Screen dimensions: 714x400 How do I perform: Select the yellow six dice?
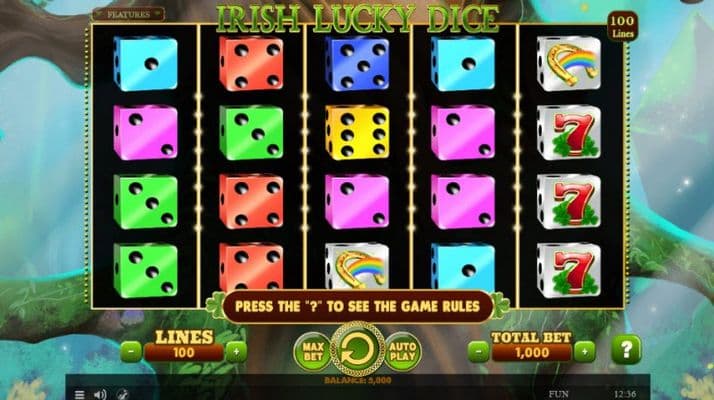pos(357,133)
